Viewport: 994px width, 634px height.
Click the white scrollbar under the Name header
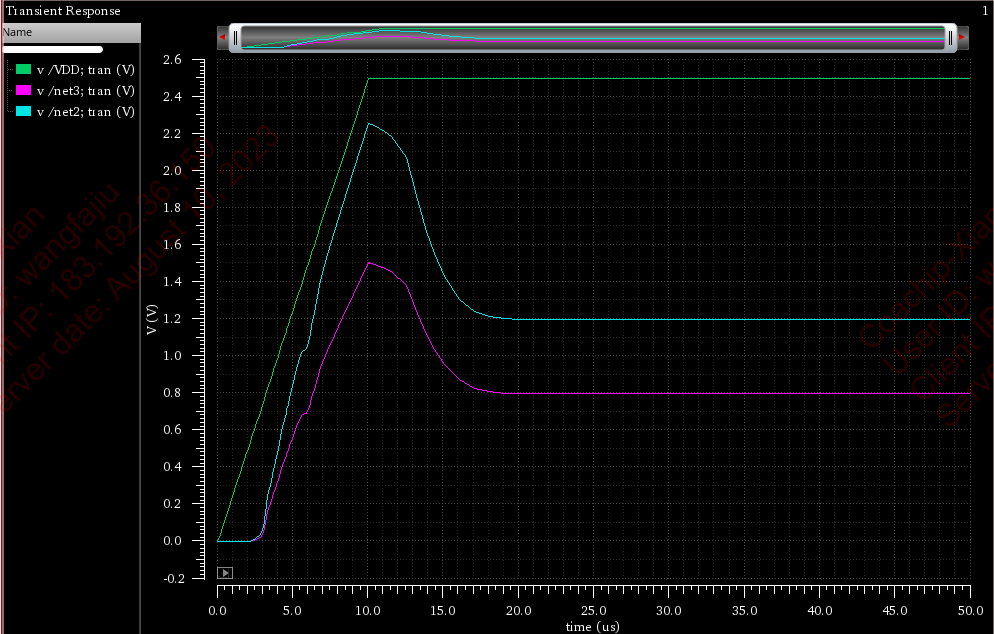tap(52, 49)
